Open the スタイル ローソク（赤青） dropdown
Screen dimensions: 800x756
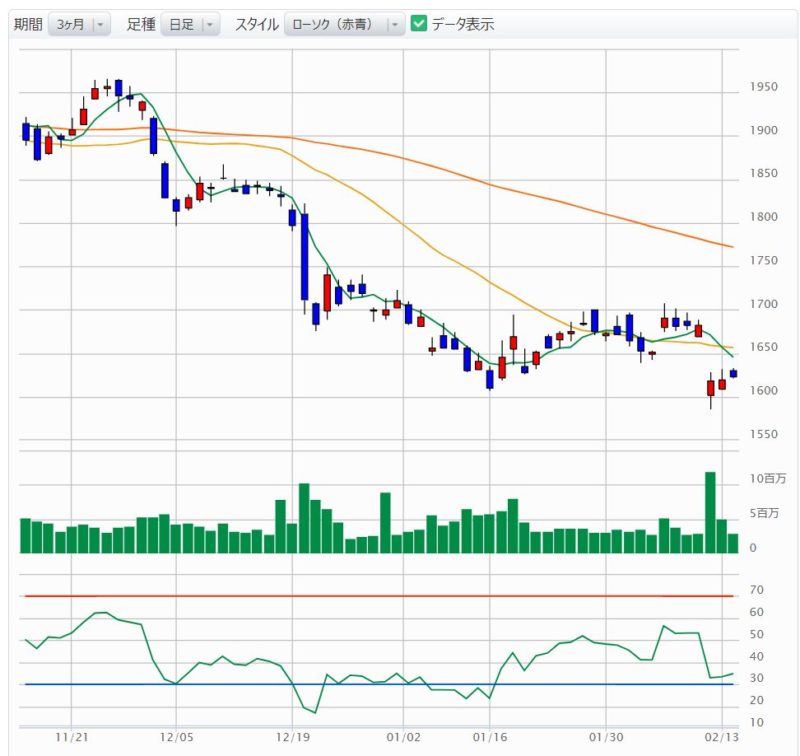click(x=344, y=24)
